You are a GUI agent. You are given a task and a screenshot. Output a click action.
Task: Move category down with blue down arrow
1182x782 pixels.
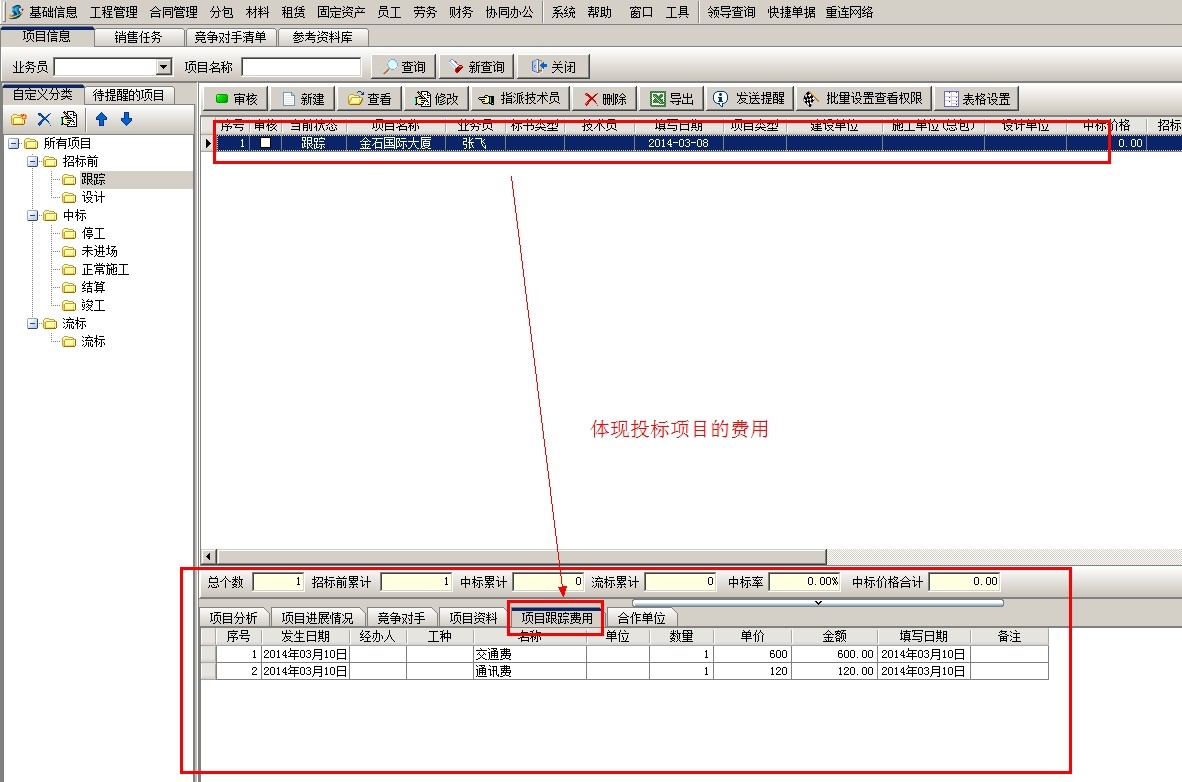pos(126,119)
